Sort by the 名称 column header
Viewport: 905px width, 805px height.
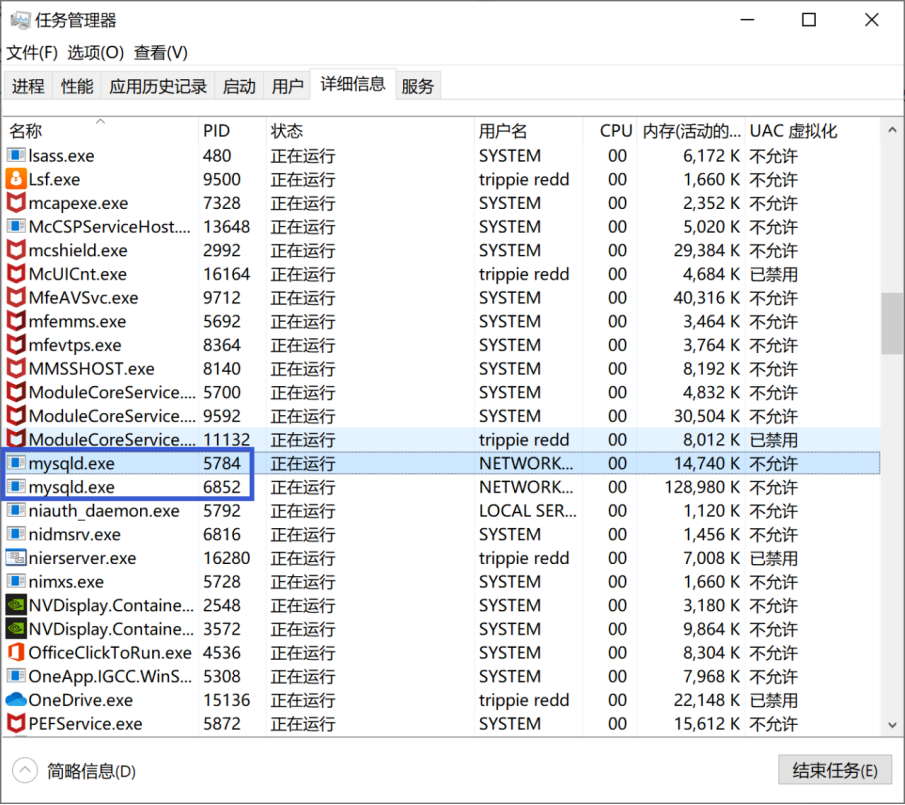point(100,131)
